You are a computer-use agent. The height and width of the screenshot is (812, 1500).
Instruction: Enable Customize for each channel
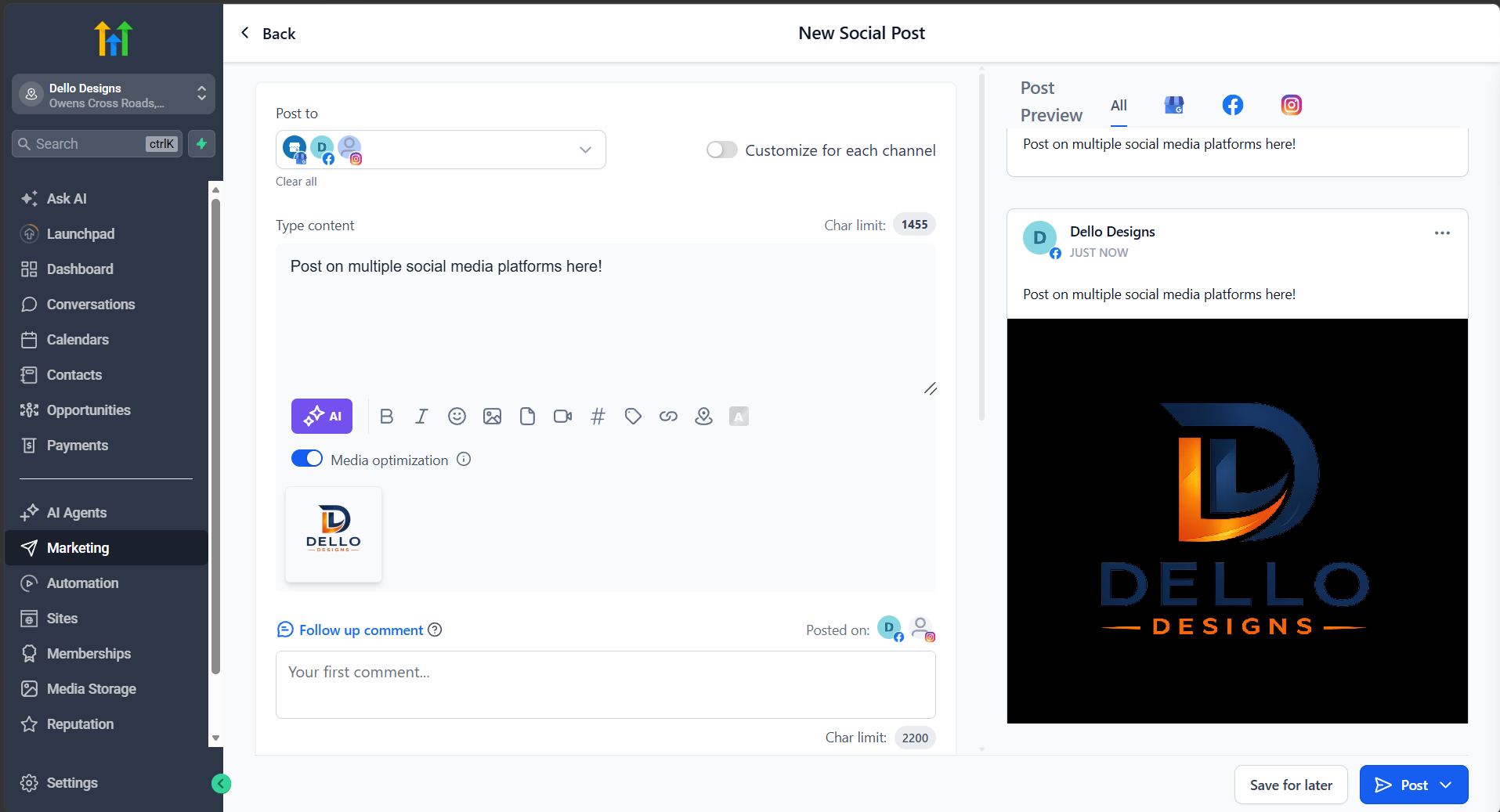[x=721, y=150]
